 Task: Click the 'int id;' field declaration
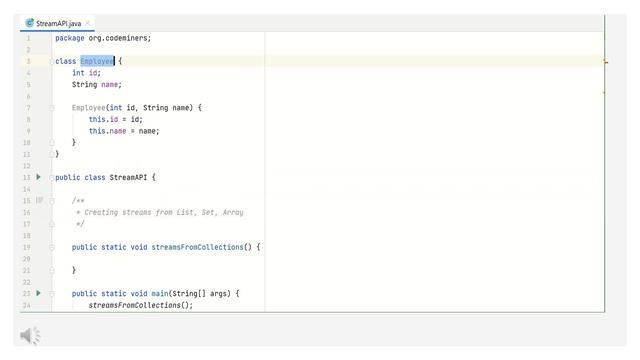pyautogui.click(x=86, y=73)
